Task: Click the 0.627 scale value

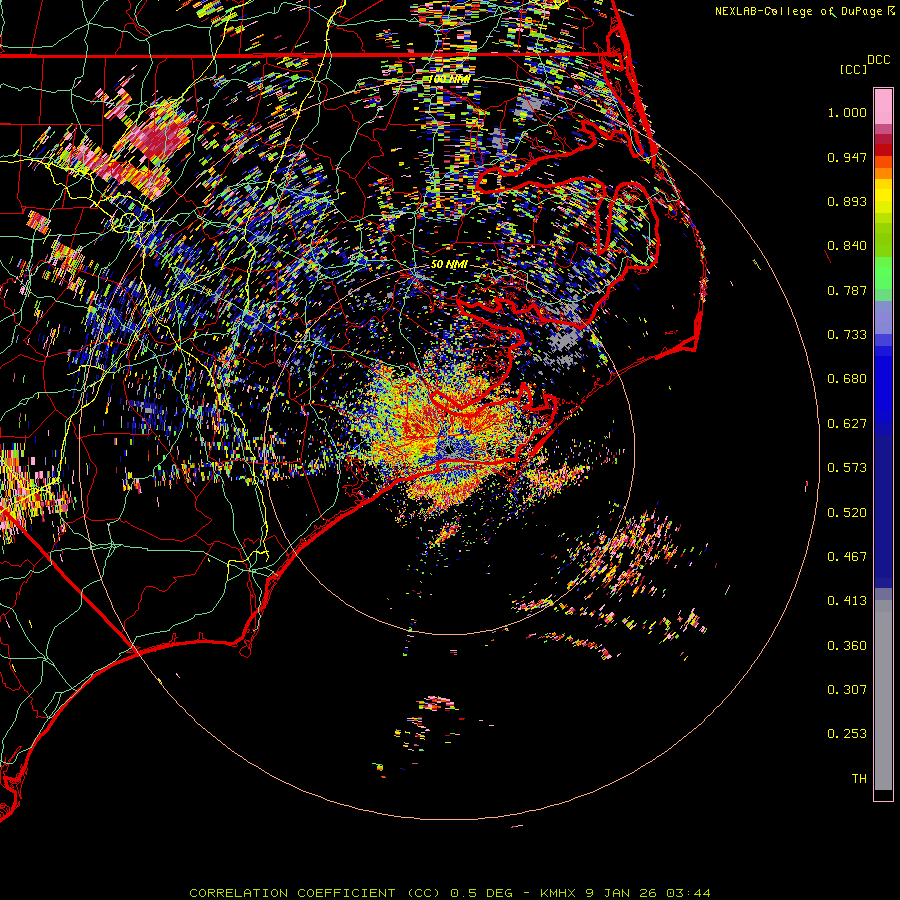Action: [x=847, y=424]
